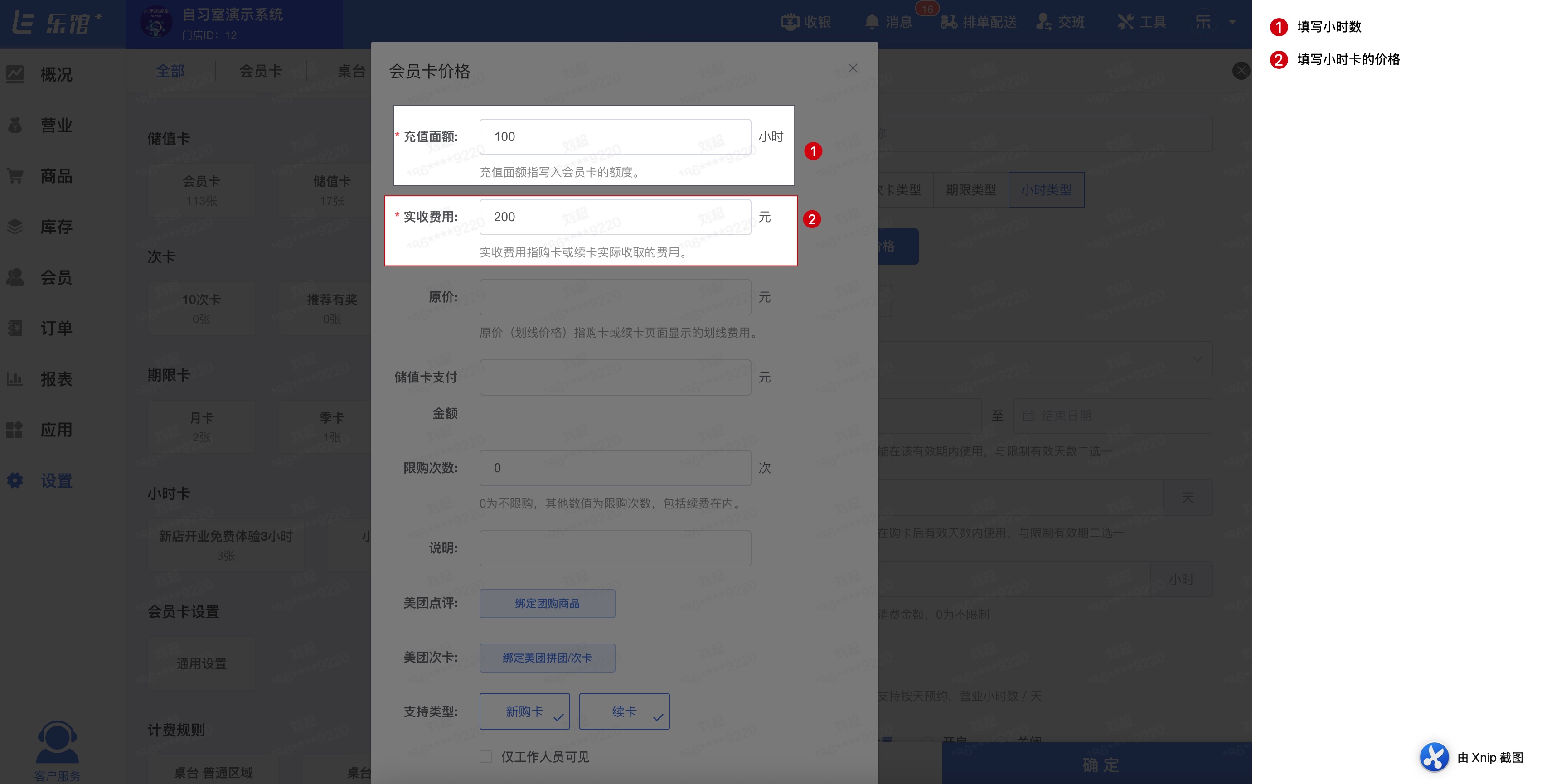Viewport: 1542px width, 784px height.
Task: Open 通用设置 tile
Action: pyautogui.click(x=201, y=663)
